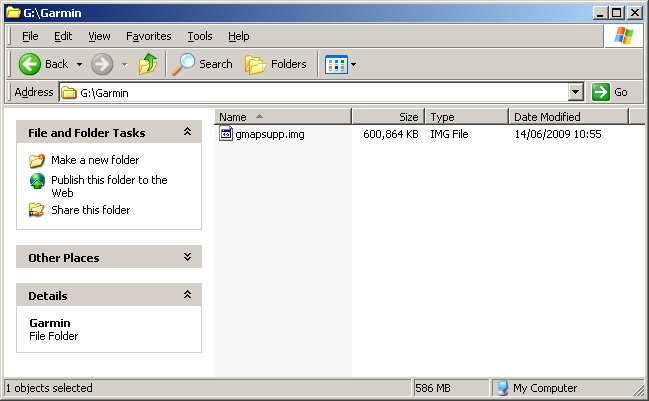Open the Tools menu
This screenshot has height=401, width=649.
click(x=200, y=36)
